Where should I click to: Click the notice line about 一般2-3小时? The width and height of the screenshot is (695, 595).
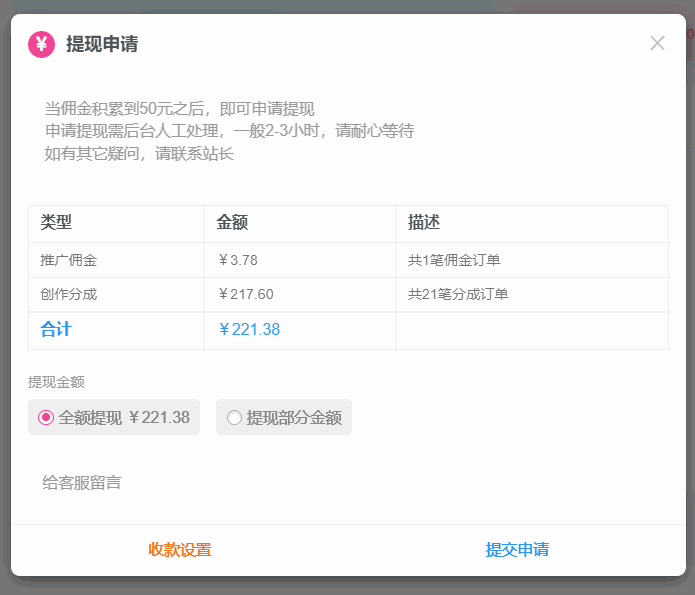[x=229, y=131]
